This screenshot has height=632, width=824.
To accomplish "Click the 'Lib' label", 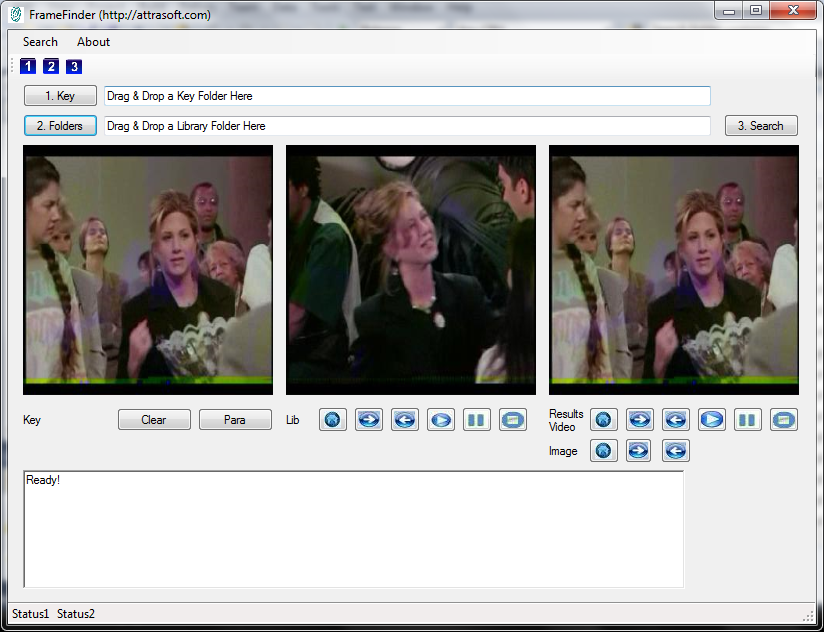I will pyautogui.click(x=293, y=420).
